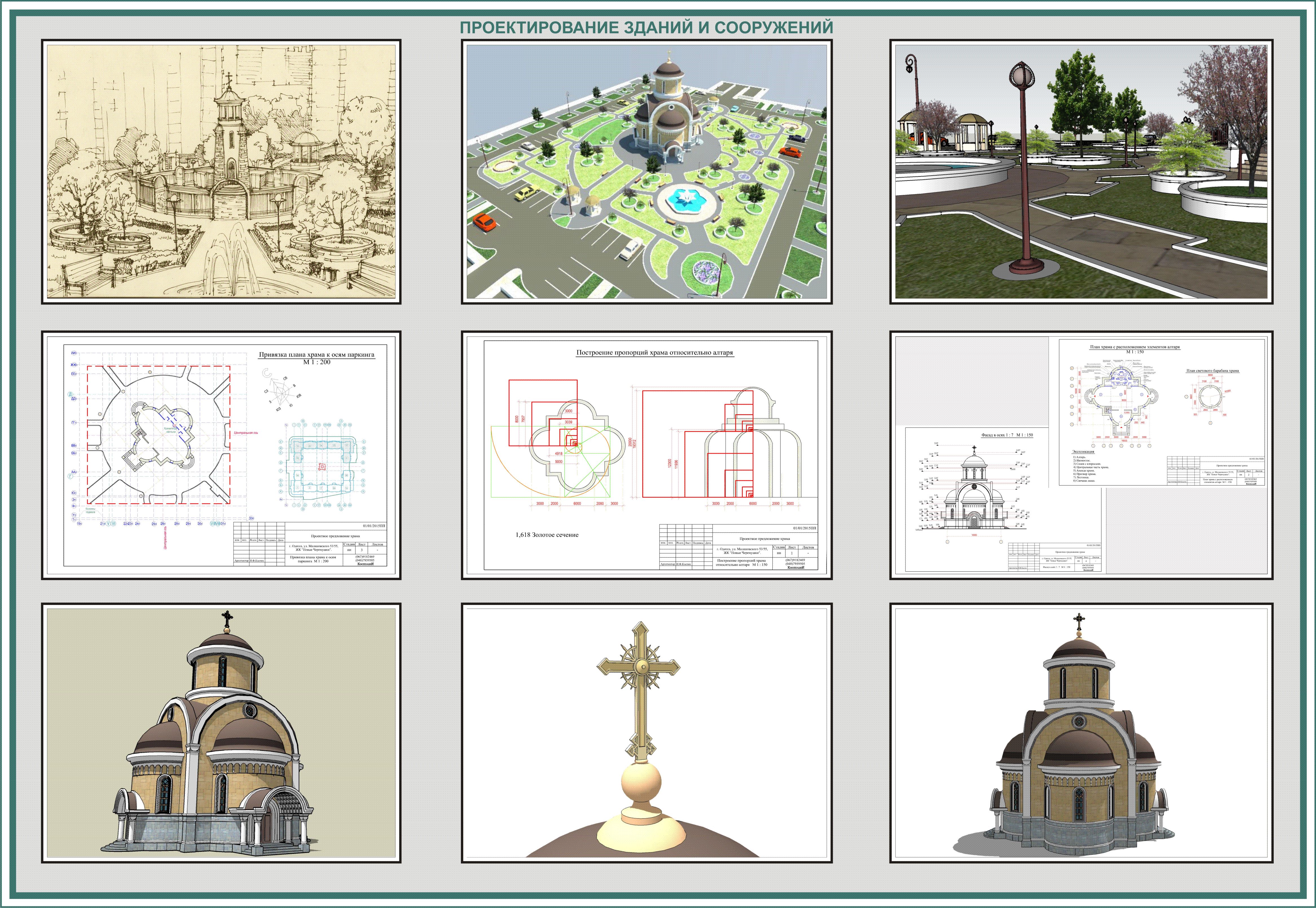Click the caption 'Построение пропорций храма относительно алтаря'
Image resolution: width=1316 pixels, height=908 pixels.
[654, 353]
